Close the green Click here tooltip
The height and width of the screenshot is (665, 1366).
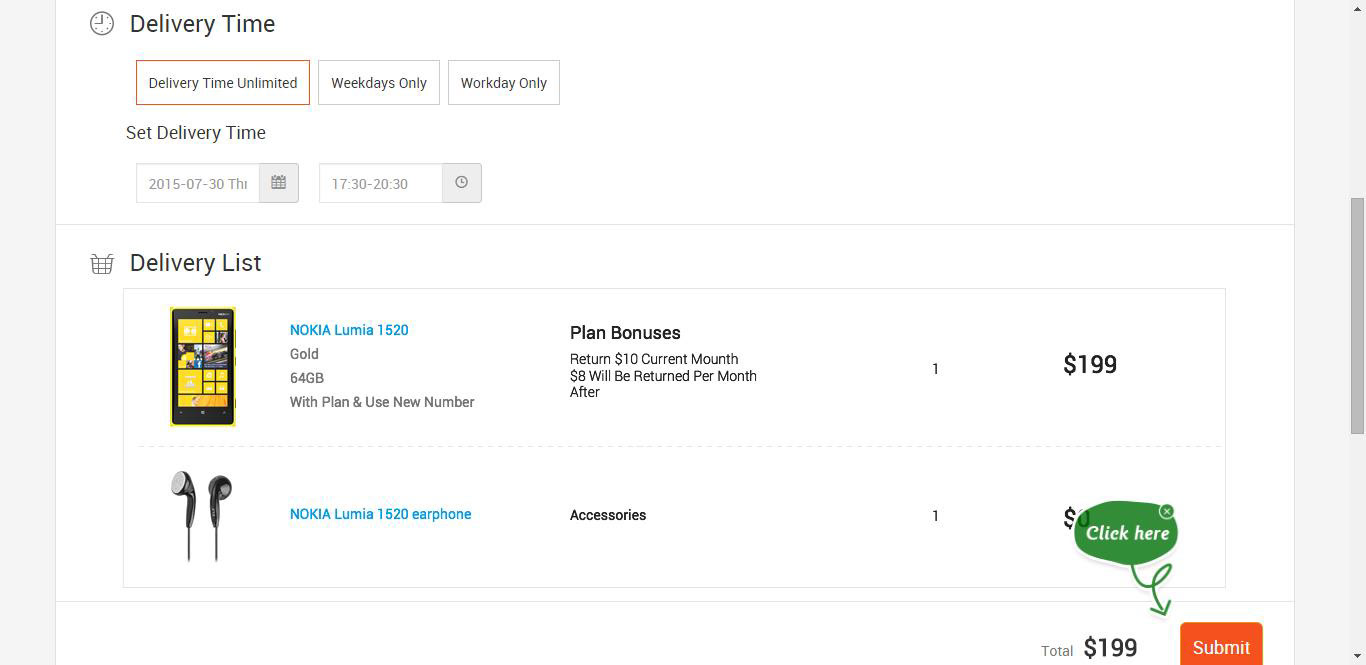[x=1166, y=511]
